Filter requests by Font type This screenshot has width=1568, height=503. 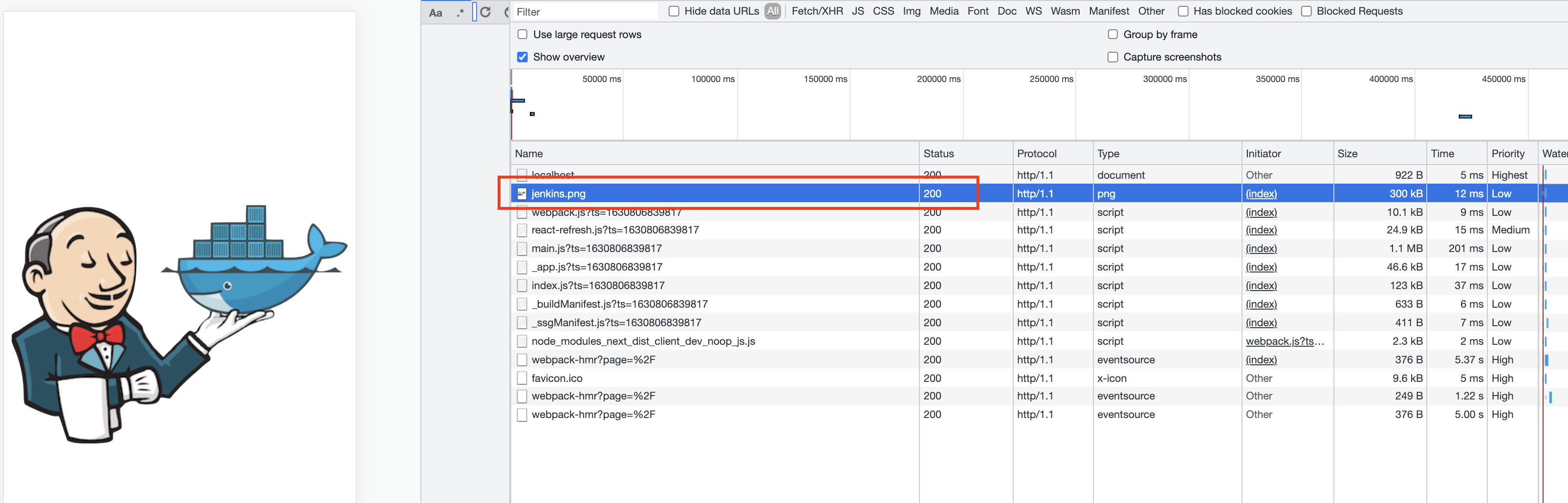[978, 11]
